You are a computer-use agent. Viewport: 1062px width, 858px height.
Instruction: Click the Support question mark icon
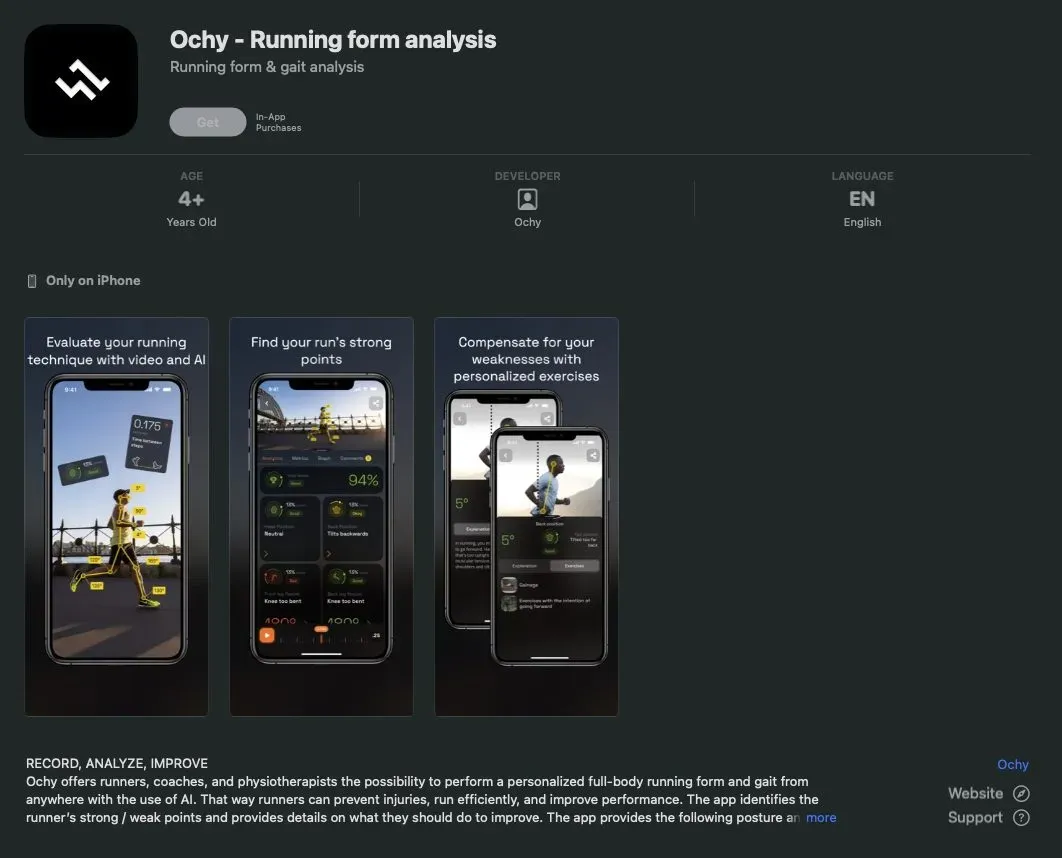[x=1021, y=818]
